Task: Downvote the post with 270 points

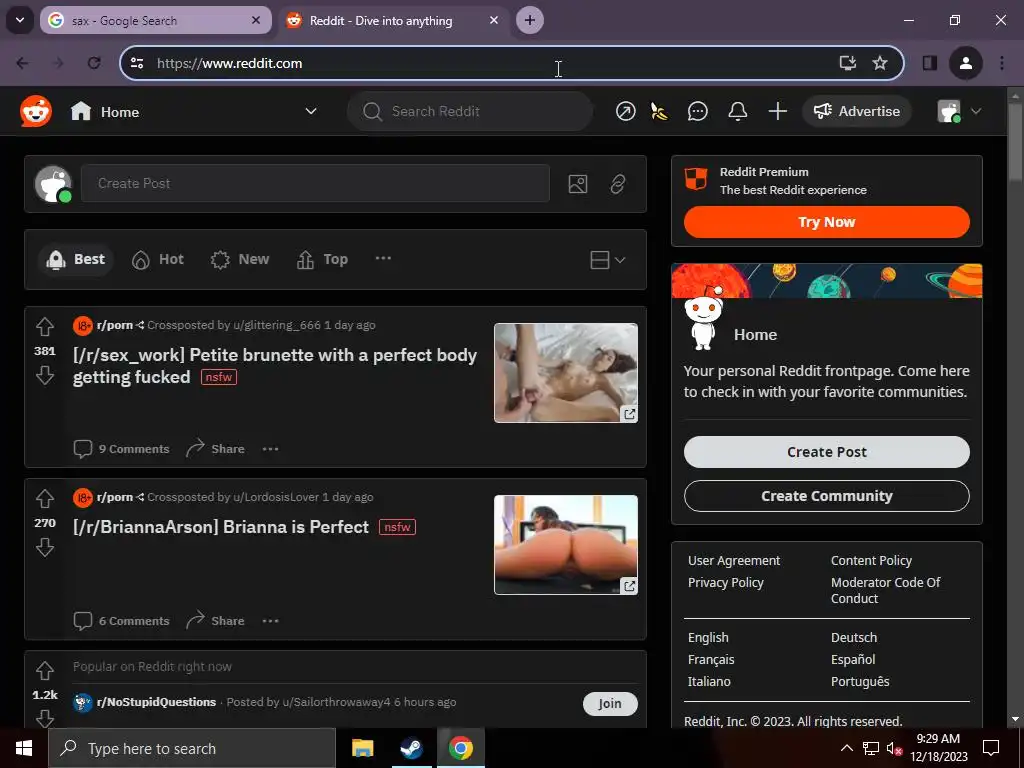Action: point(44,547)
